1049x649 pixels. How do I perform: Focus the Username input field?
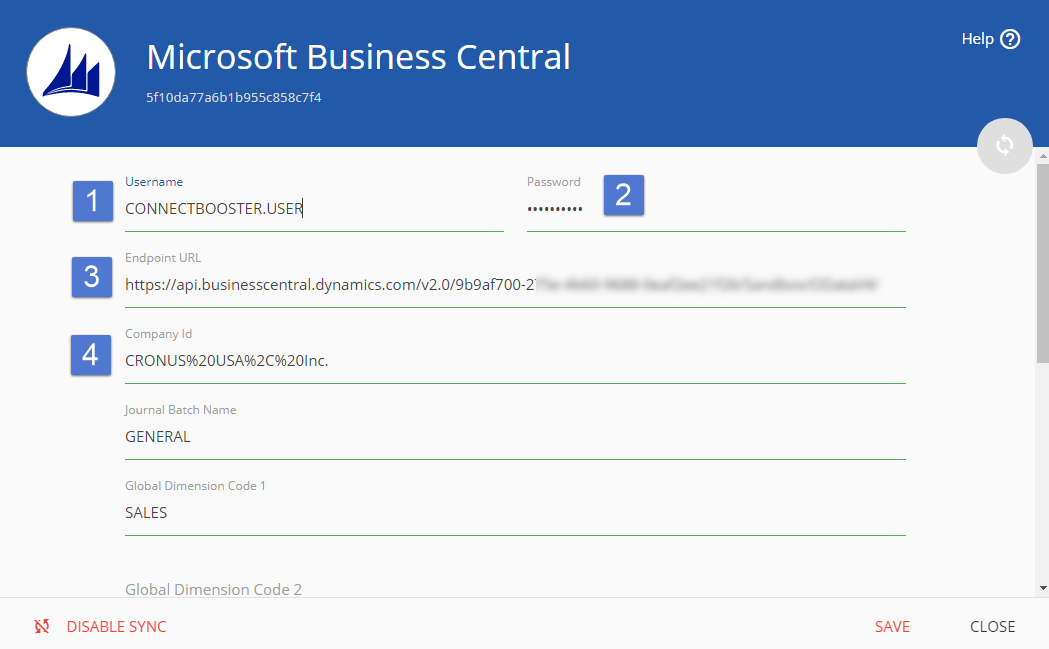314,209
